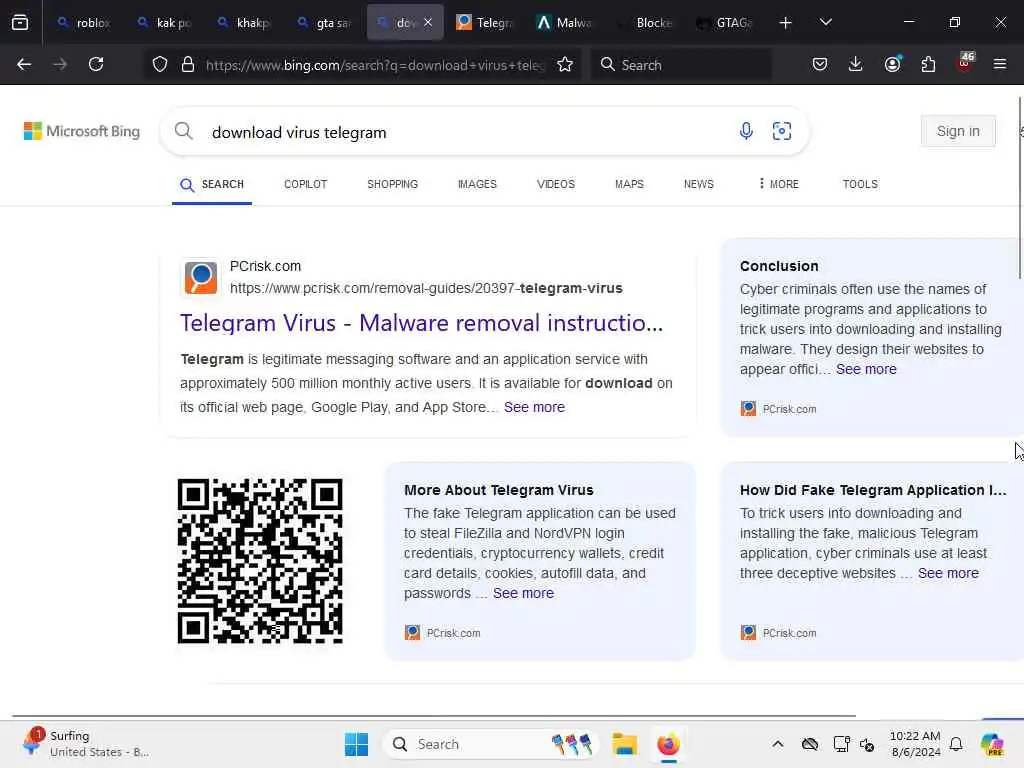This screenshot has height=768, width=1024.
Task: Search using voice microphone icon
Action: point(746,131)
